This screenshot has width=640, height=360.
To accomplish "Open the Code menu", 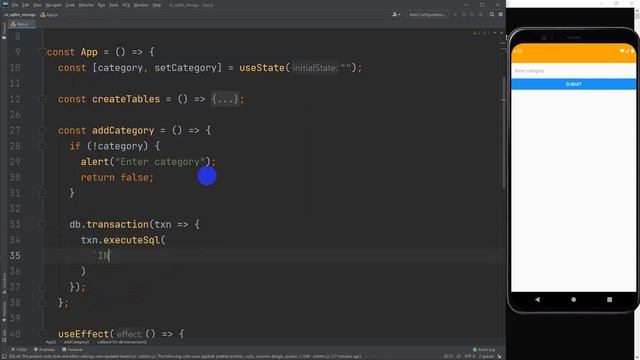I will pos(70,5).
